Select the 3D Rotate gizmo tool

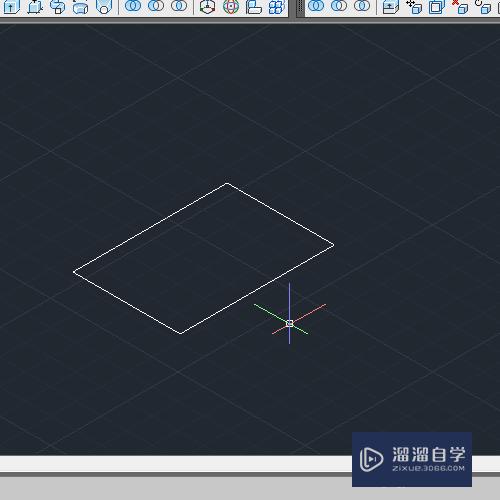click(231, 7)
